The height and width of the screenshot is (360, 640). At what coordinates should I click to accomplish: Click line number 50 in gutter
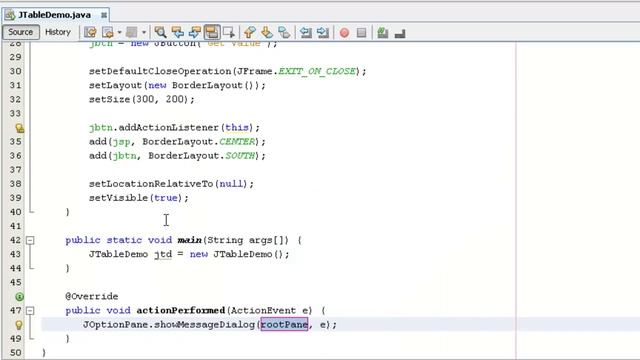pos(16,353)
